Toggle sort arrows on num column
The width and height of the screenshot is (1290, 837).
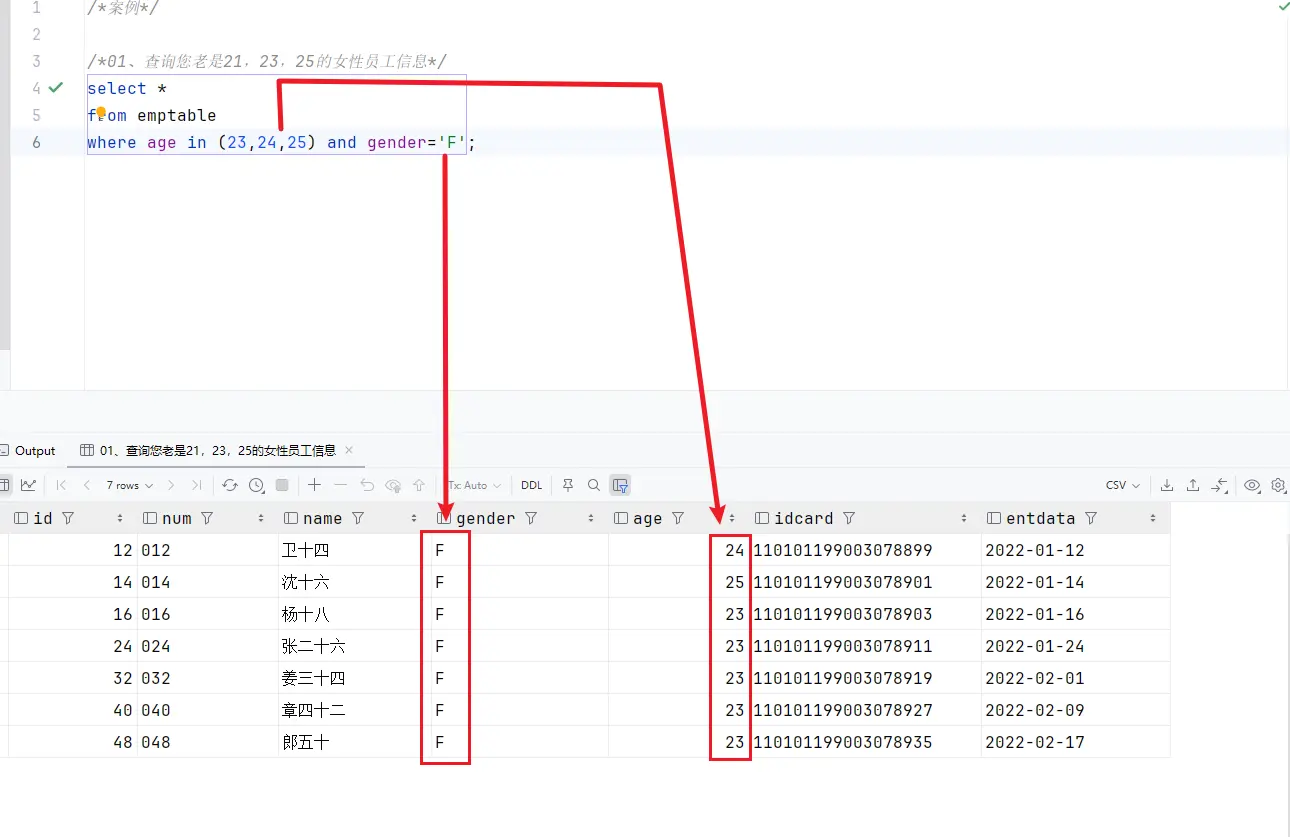(261, 518)
